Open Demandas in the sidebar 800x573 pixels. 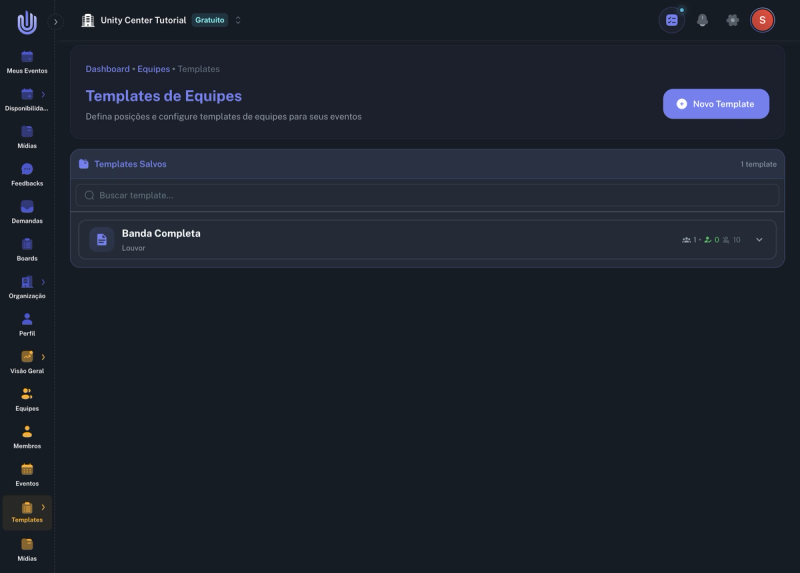tap(27, 212)
